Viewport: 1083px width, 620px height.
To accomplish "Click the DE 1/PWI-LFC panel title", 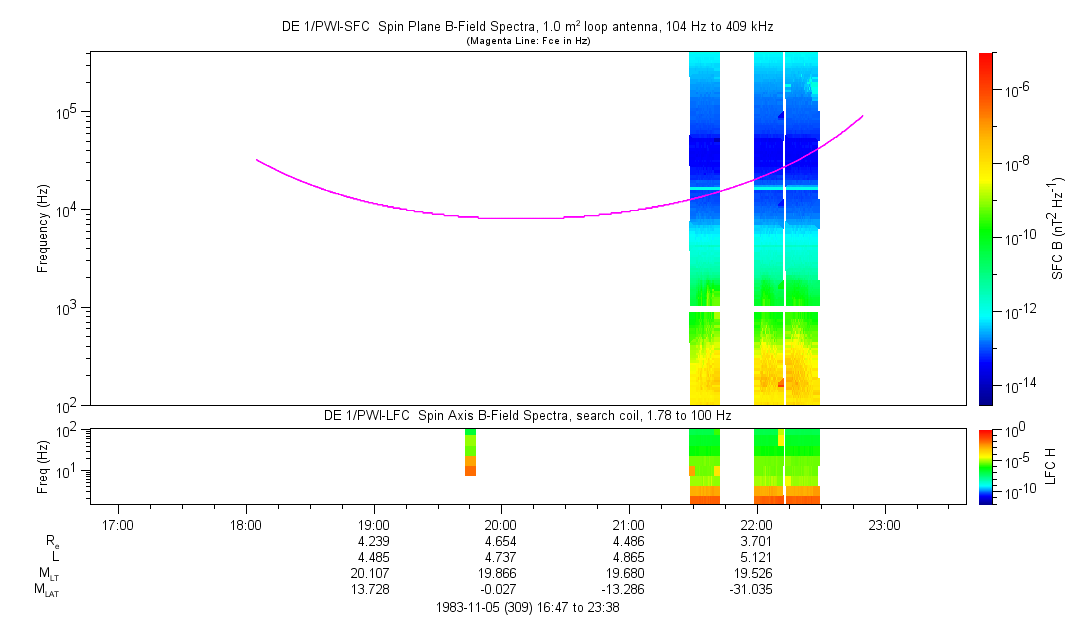I will (527, 415).
